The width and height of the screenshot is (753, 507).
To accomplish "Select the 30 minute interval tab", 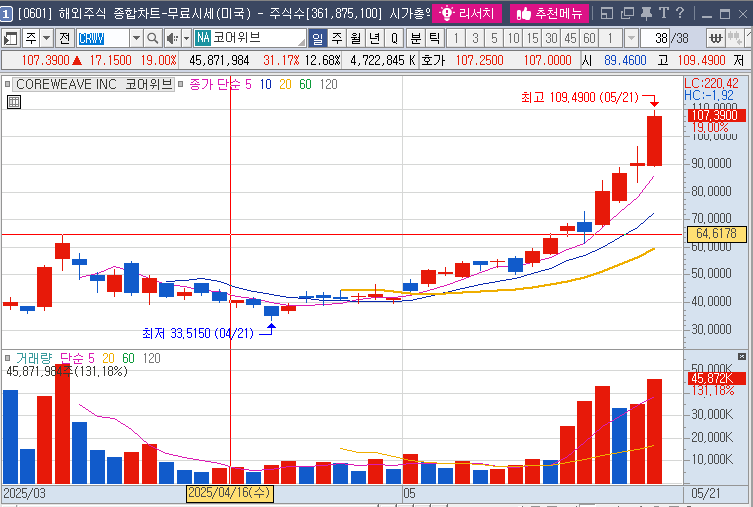I will (x=551, y=38).
